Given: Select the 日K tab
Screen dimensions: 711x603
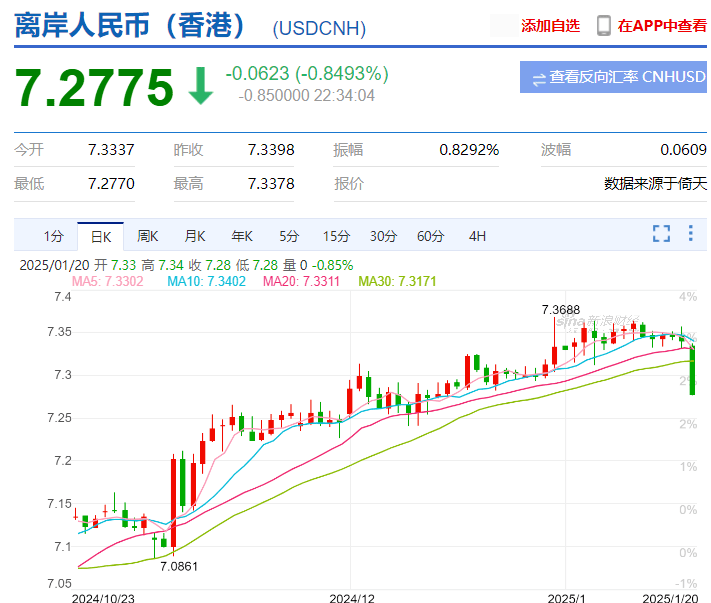Looking at the screenshot, I should [101, 236].
